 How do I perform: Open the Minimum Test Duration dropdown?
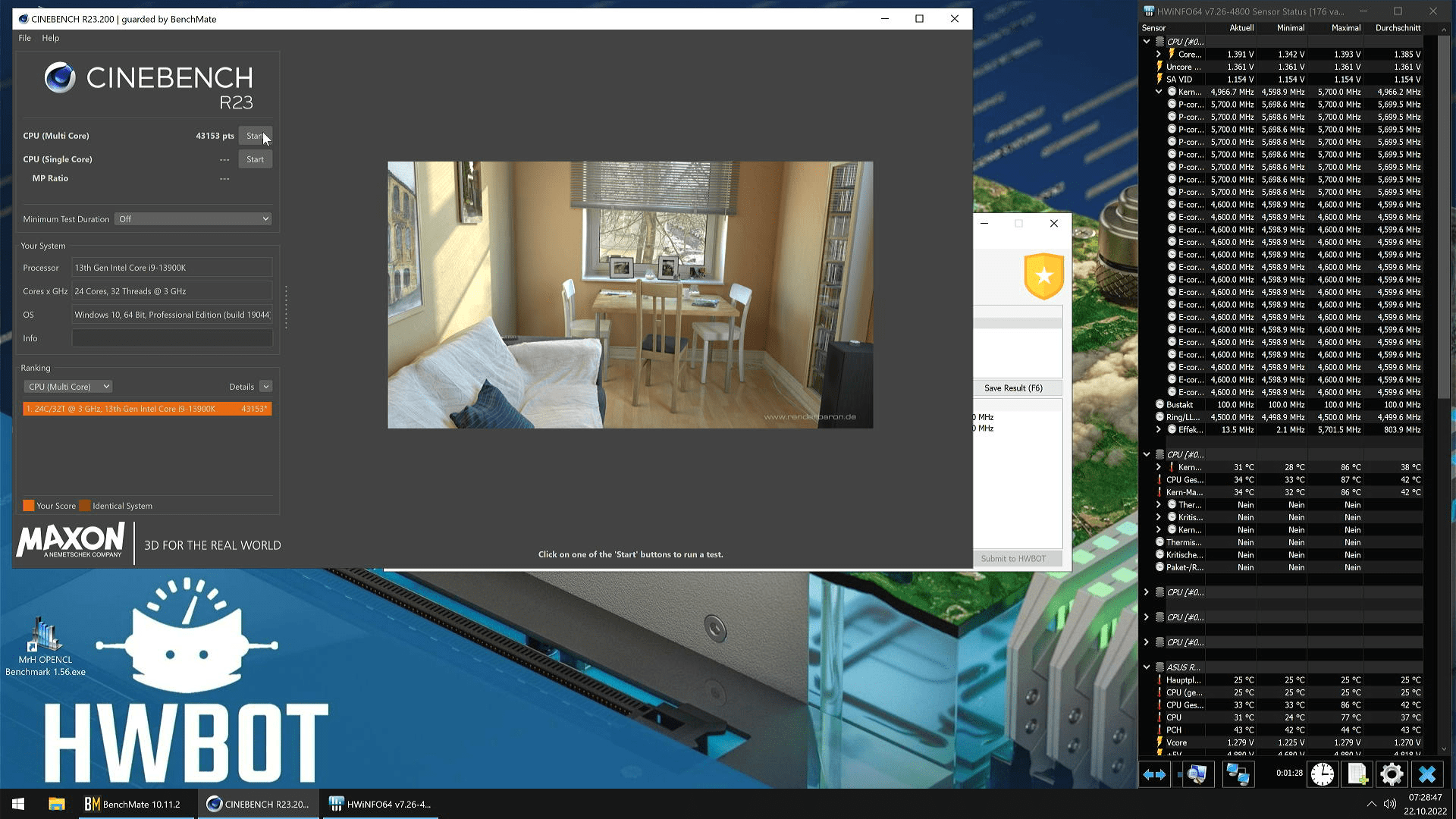click(x=193, y=219)
